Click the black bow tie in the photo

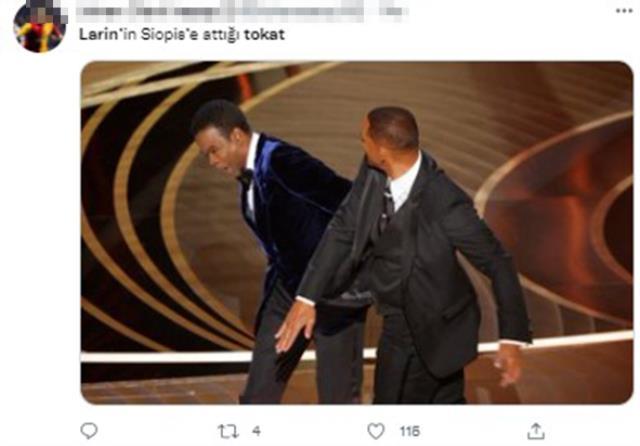(246, 178)
